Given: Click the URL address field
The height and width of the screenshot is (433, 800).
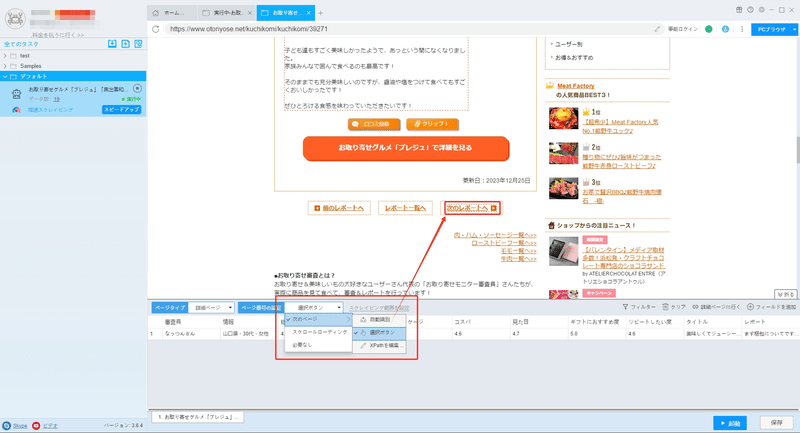Looking at the screenshot, I should [x=408, y=29].
